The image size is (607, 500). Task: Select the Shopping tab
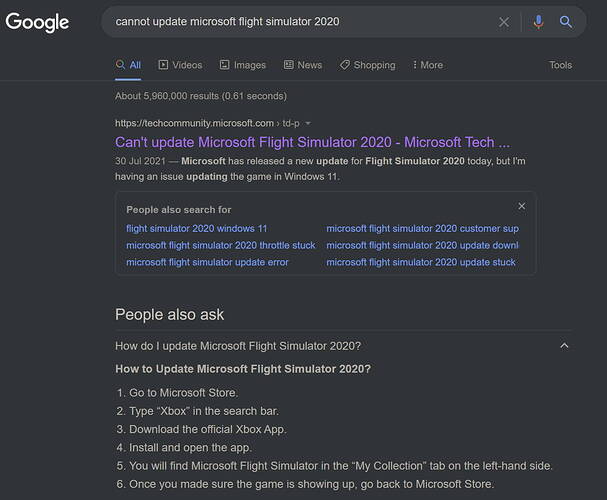coord(367,65)
